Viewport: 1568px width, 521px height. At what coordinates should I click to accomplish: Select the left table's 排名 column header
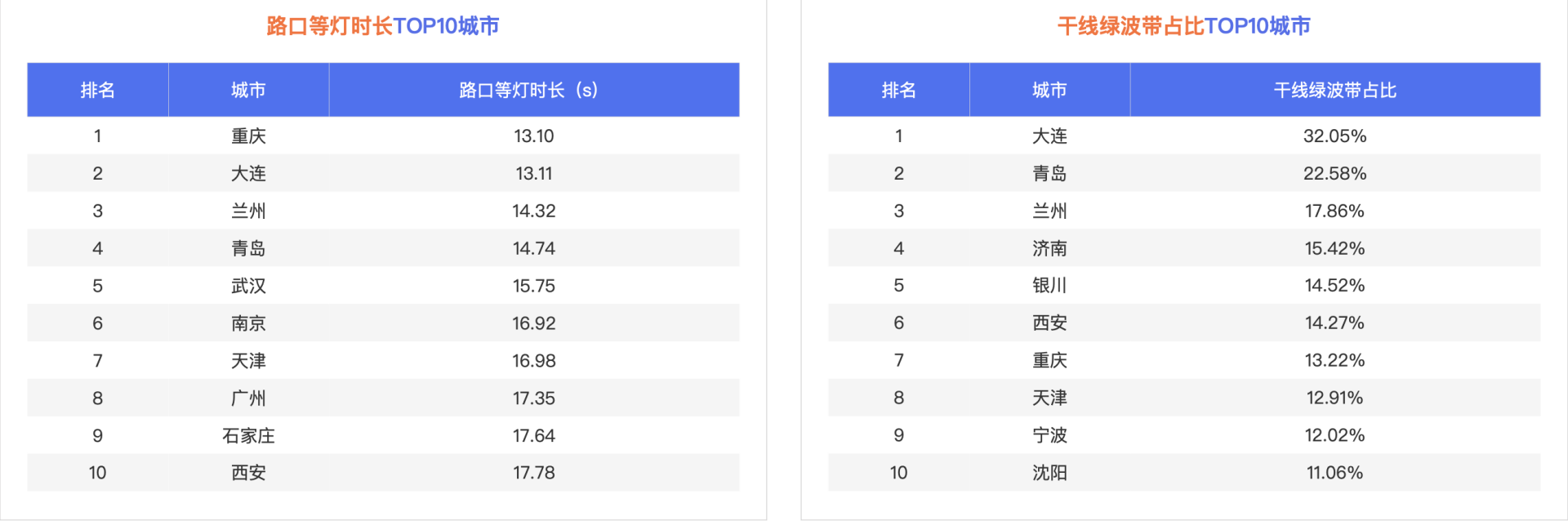[97, 90]
